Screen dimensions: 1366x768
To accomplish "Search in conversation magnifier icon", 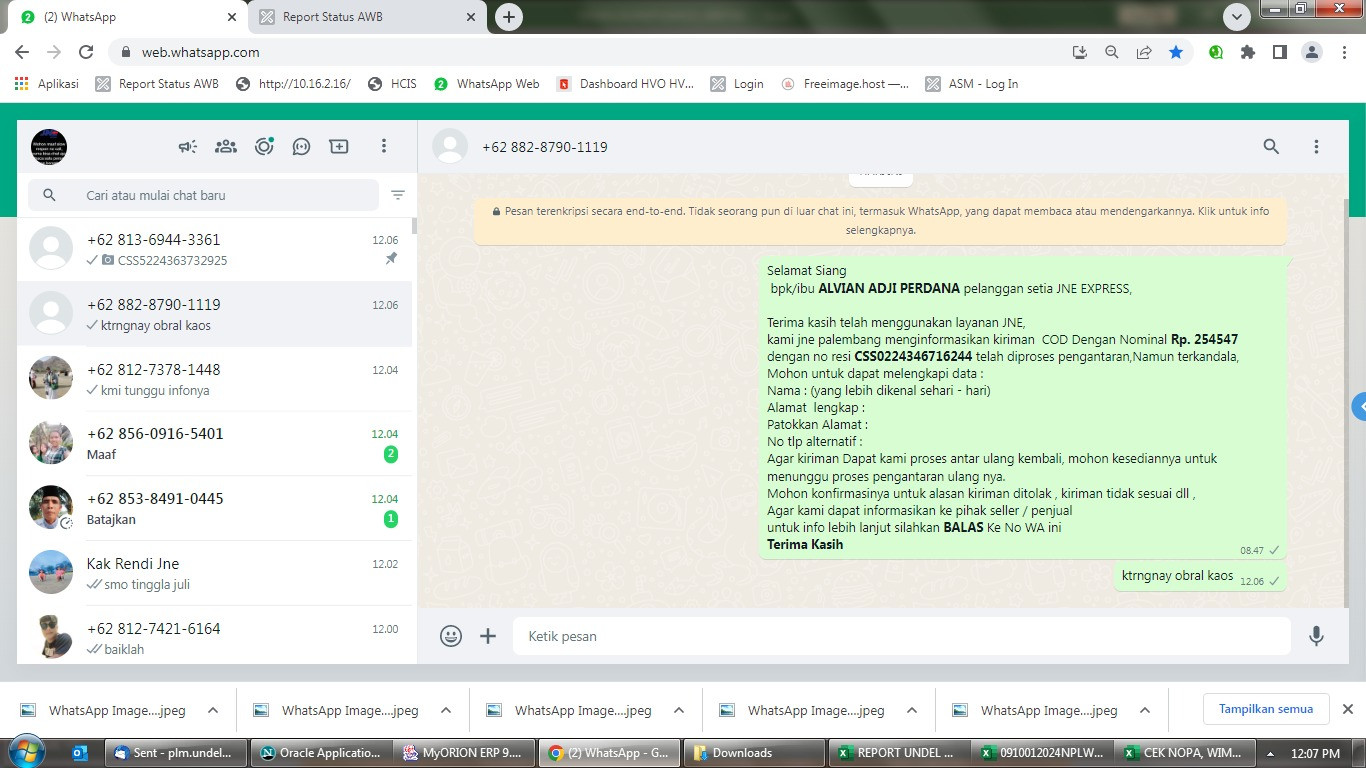I will [x=1271, y=147].
